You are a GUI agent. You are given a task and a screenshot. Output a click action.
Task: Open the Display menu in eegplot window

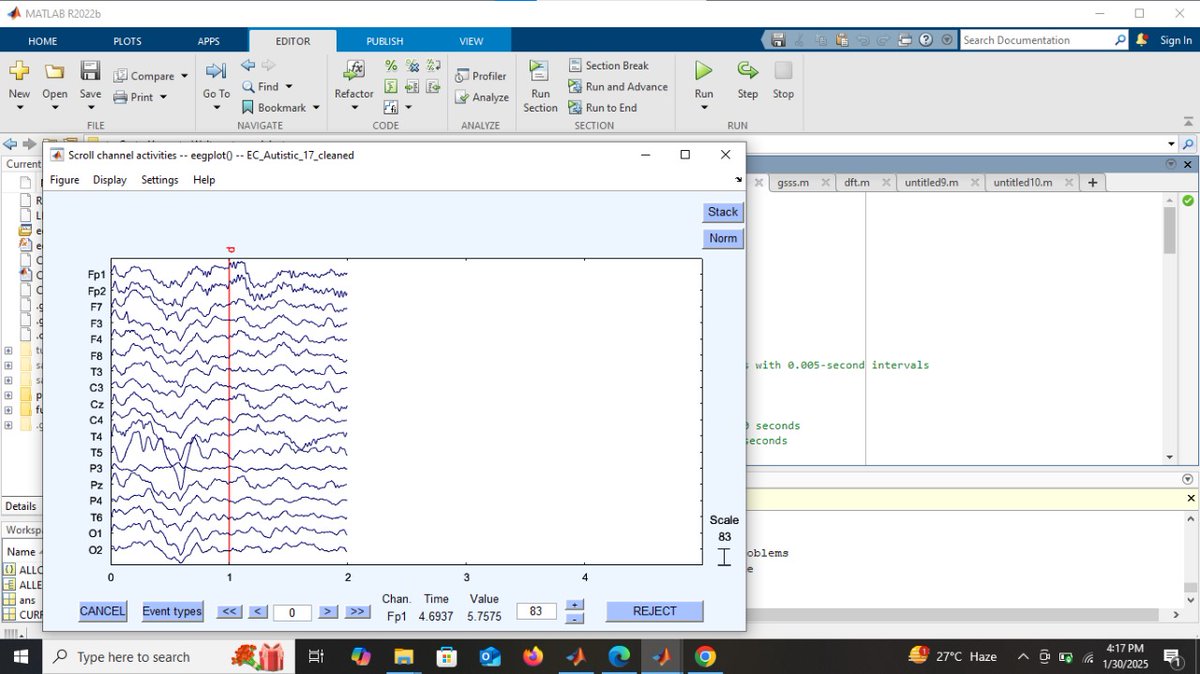110,180
